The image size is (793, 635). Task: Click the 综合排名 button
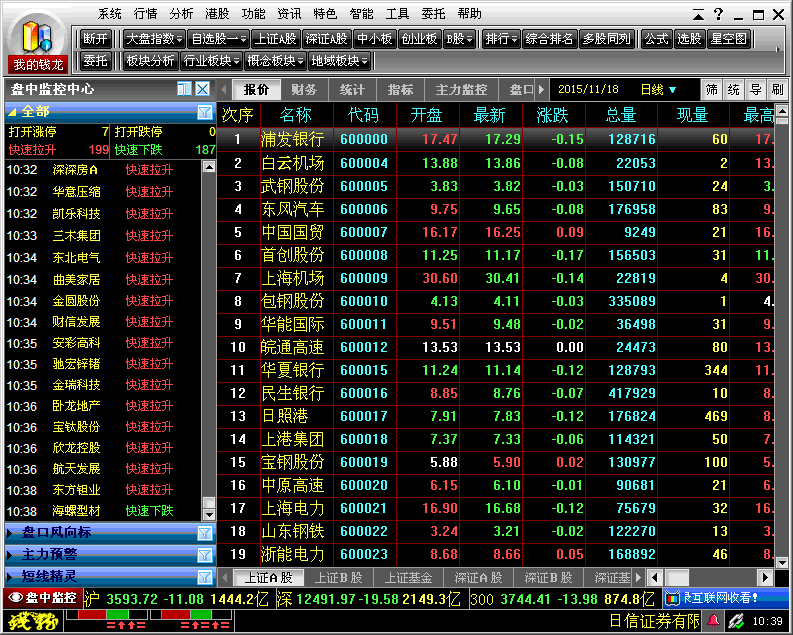pyautogui.click(x=549, y=39)
